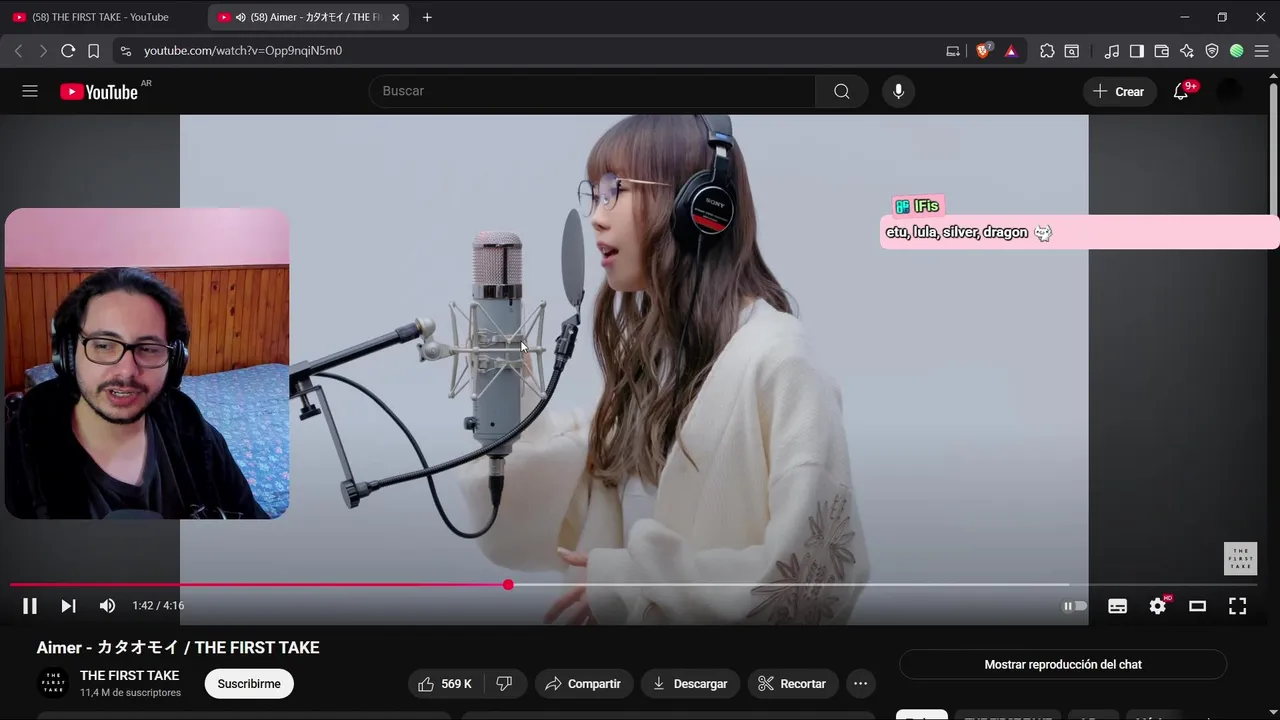Image resolution: width=1280 pixels, height=720 pixels.
Task: Switch to THE FIRST TAKE - YouTube tab
Action: coord(100,17)
